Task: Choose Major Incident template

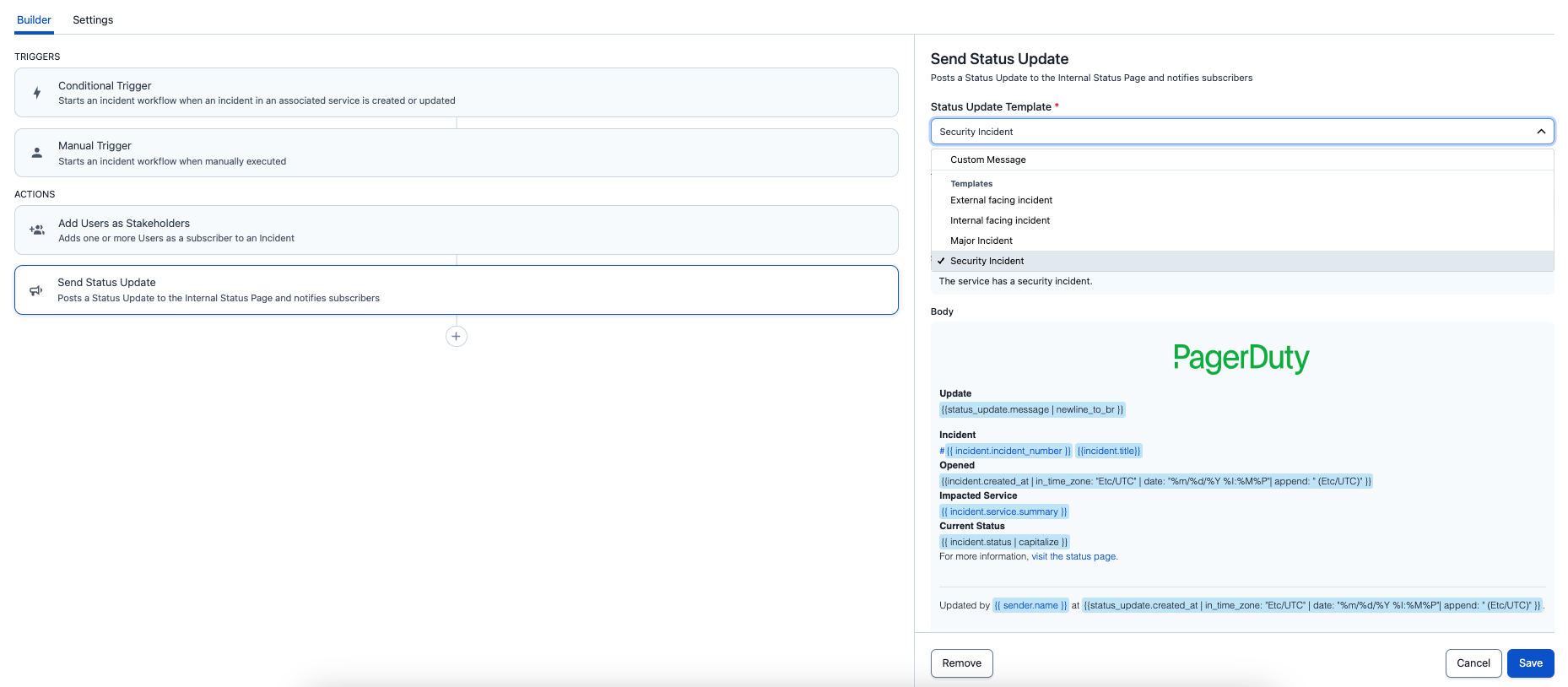Action: coord(1242,241)
